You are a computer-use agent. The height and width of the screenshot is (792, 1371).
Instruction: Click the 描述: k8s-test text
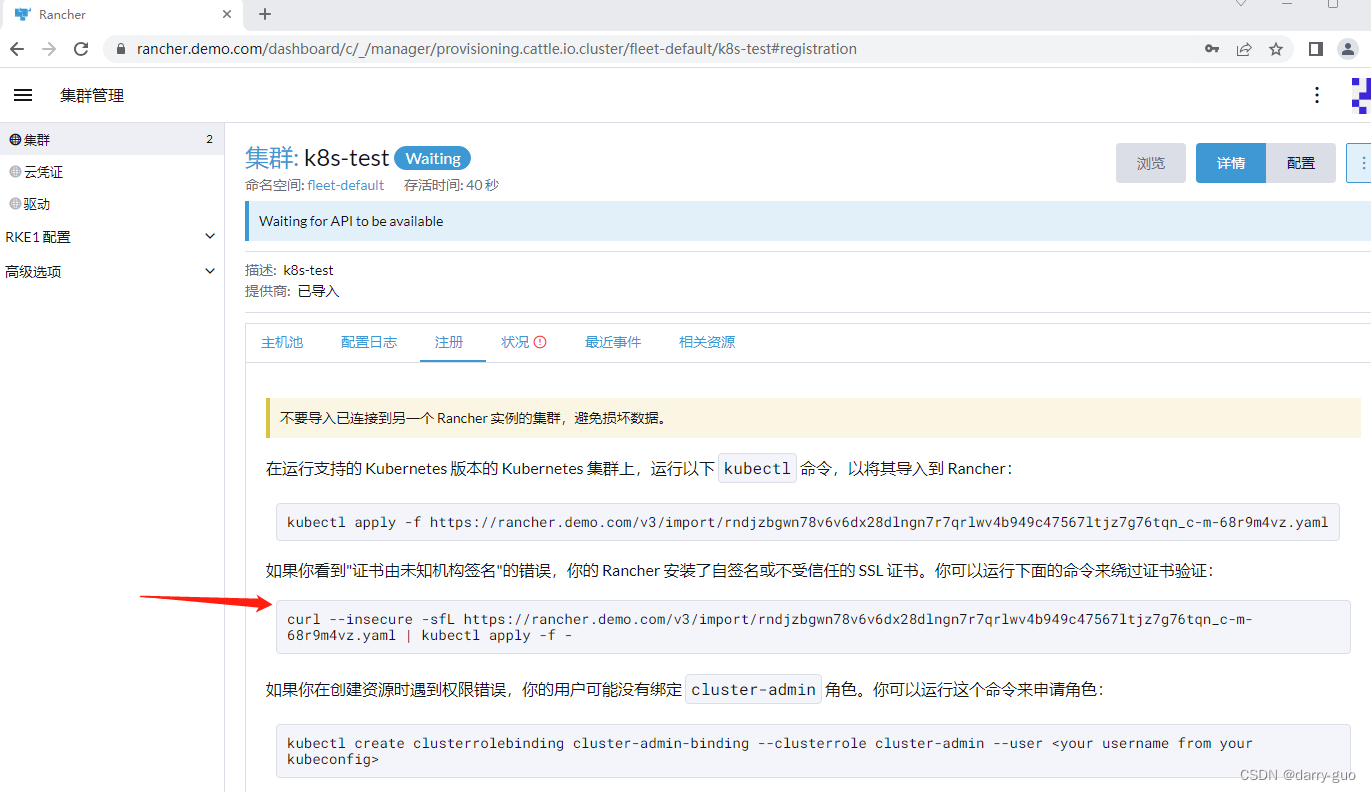[x=289, y=270]
